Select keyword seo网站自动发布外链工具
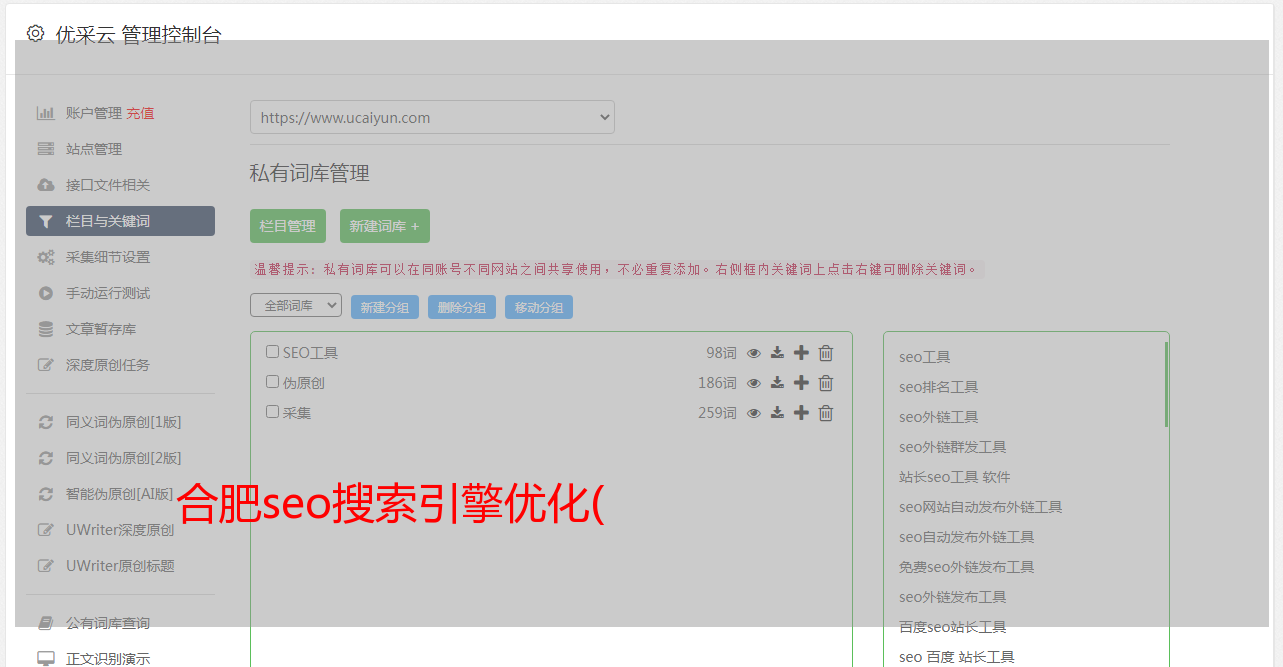This screenshot has height=667, width=1283. coord(980,507)
